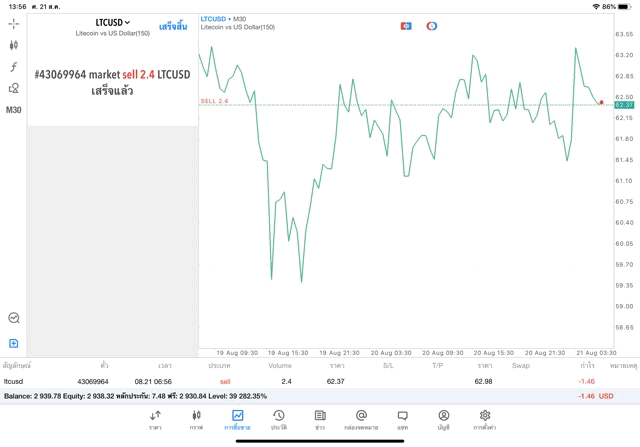Click the red-blue circle chart icon
Image resolution: width=640 pixels, height=447 pixels.
point(432,26)
